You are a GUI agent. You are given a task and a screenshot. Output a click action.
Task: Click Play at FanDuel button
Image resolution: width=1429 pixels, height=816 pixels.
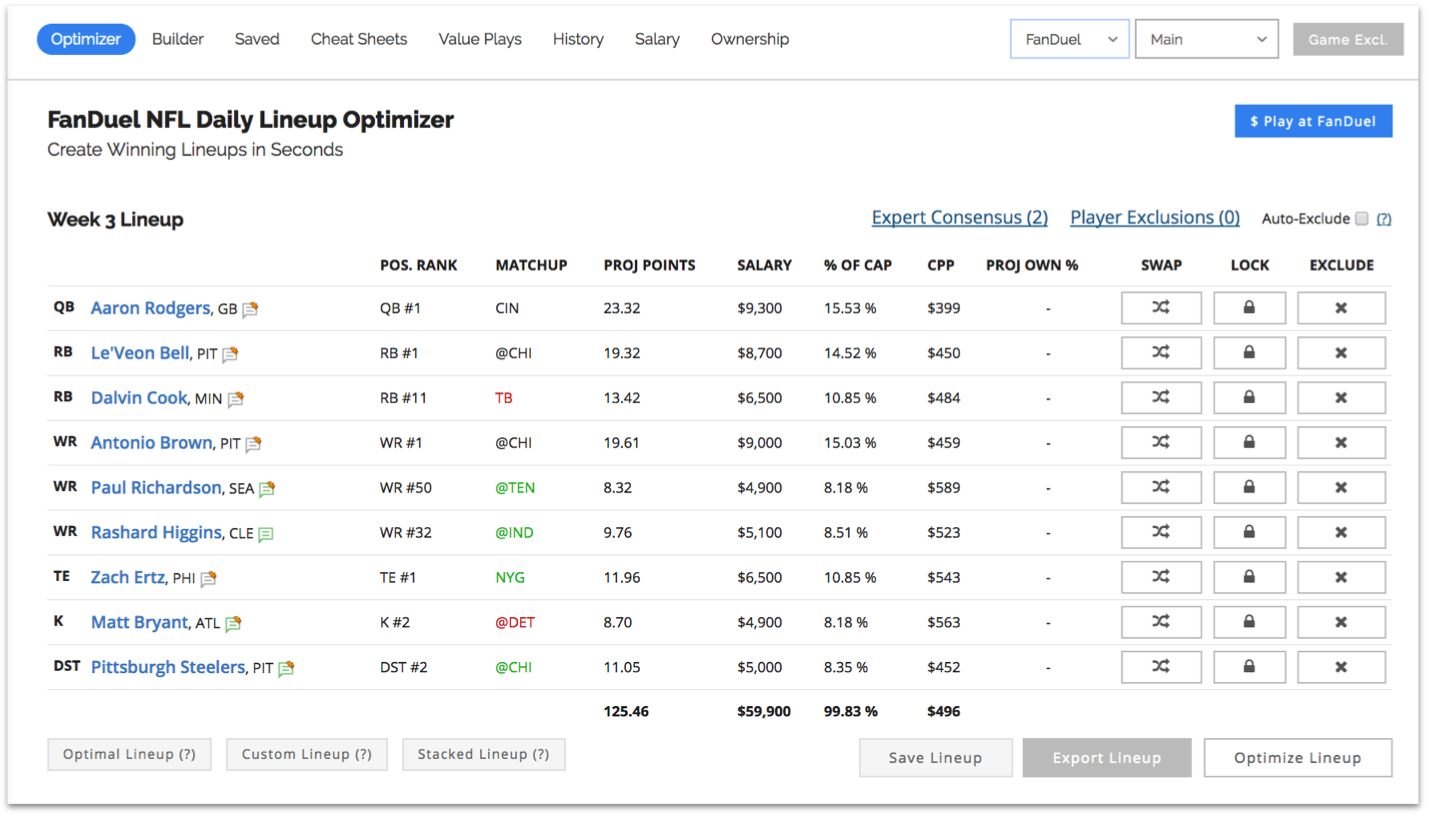click(x=1313, y=121)
